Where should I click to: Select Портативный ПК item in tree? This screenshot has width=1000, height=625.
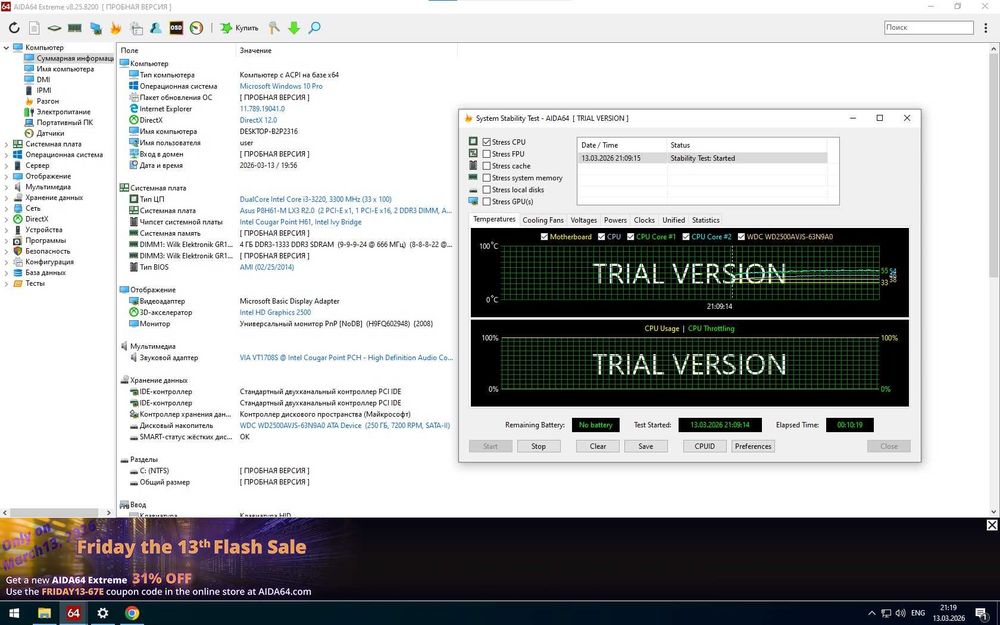coord(64,122)
